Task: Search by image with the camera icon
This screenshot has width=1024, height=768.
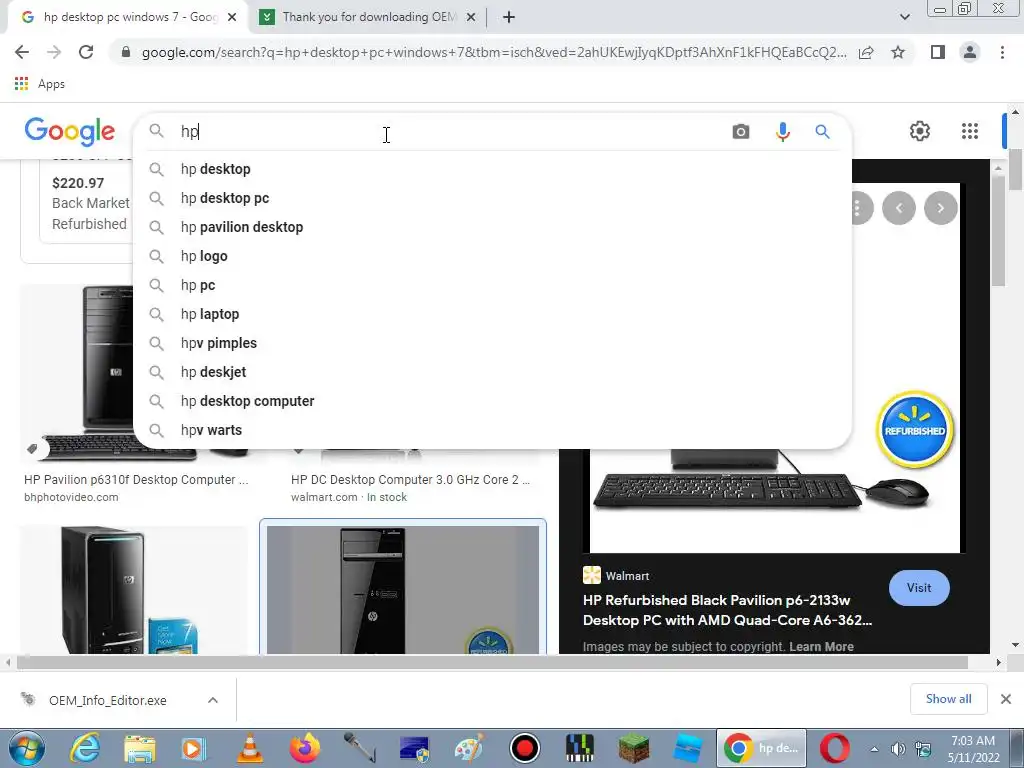Action: 741,132
